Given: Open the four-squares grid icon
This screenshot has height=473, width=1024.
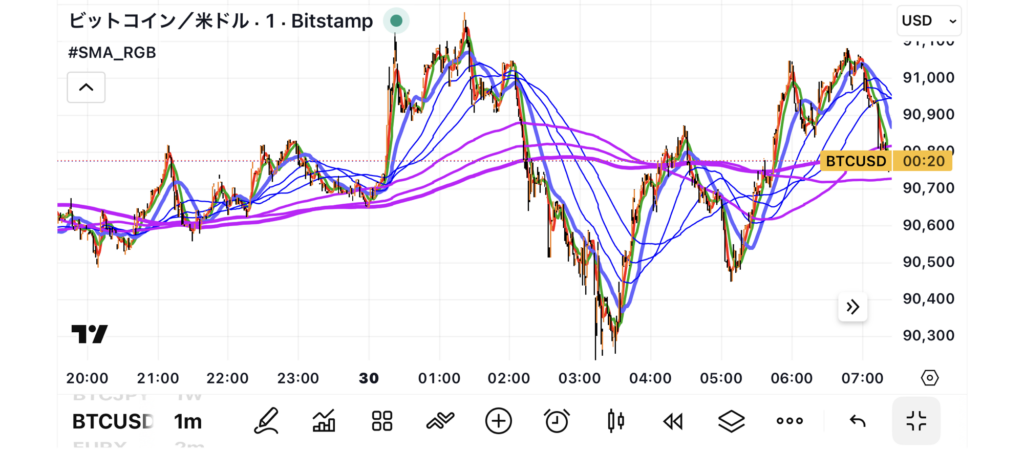Looking at the screenshot, I should tap(381, 421).
